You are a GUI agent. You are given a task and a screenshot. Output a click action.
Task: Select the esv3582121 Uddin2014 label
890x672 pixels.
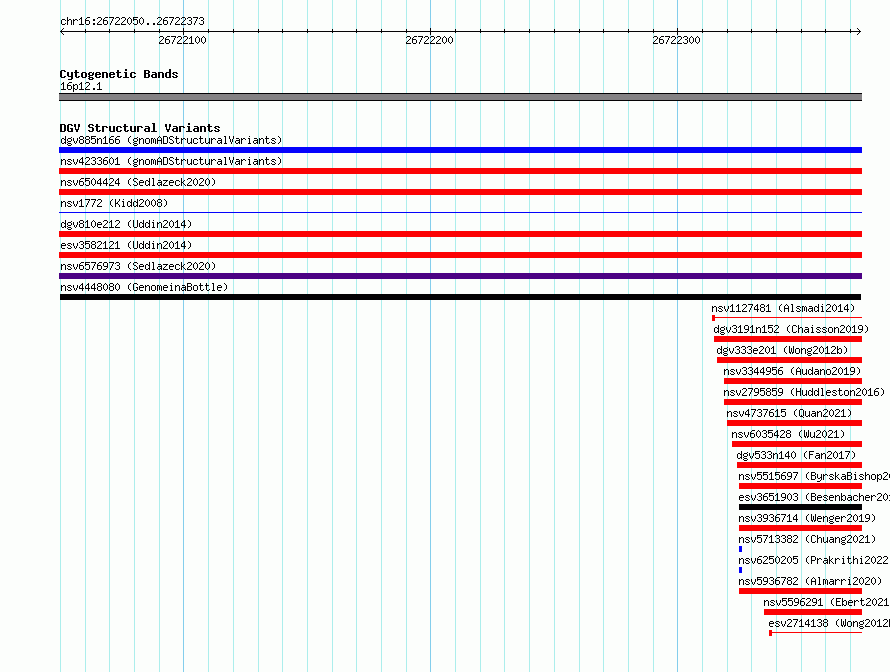[126, 245]
